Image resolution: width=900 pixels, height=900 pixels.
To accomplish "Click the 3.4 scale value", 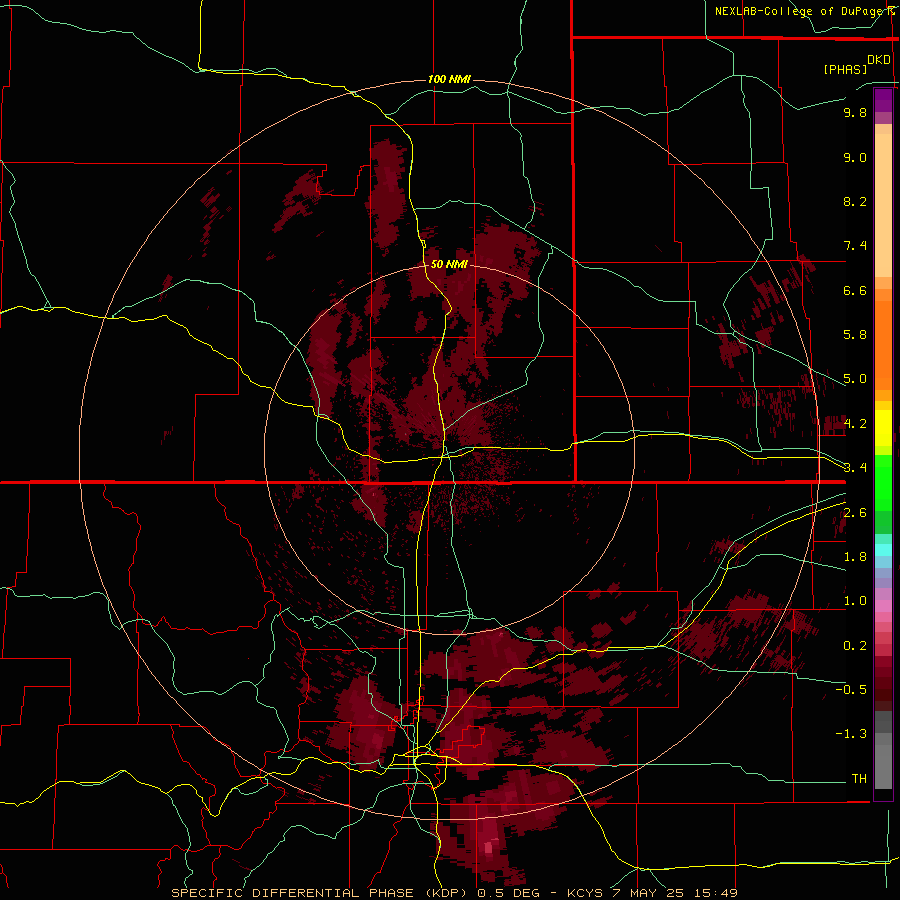I will (x=855, y=468).
